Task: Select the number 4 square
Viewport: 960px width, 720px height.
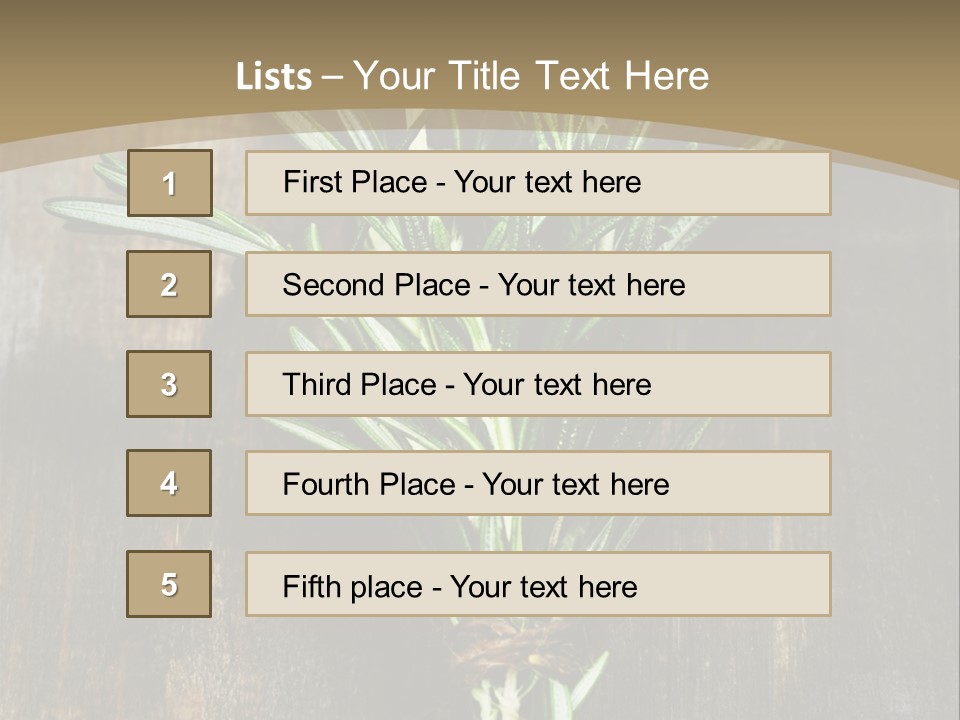Action: (x=169, y=483)
